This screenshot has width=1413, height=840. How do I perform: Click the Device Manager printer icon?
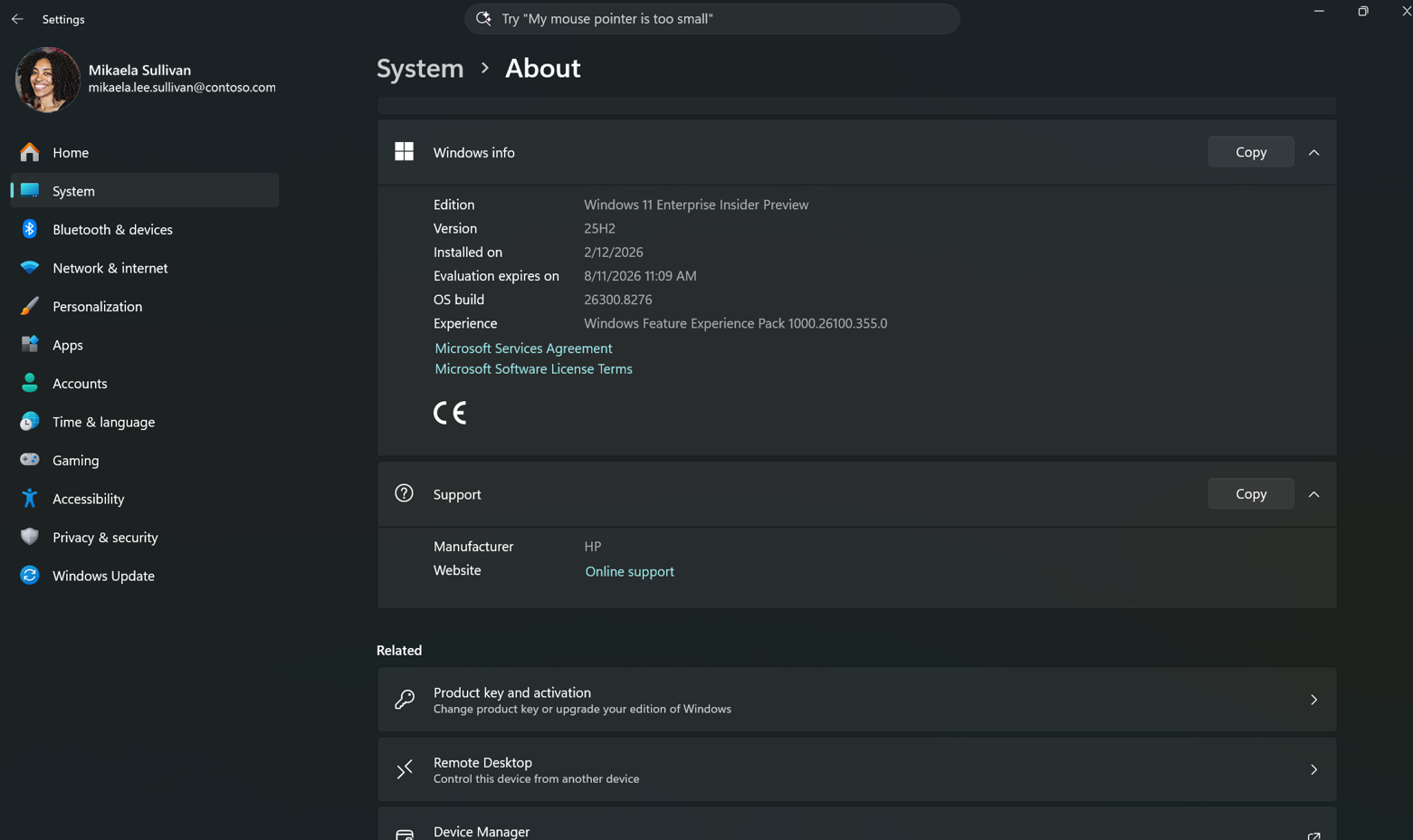405,834
